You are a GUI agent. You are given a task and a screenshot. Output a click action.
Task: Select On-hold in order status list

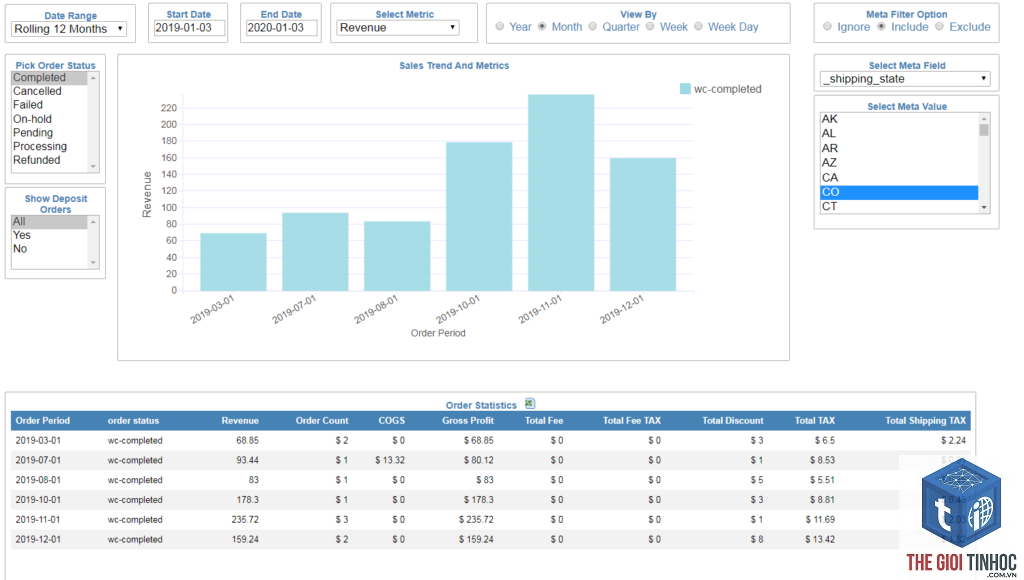[49, 119]
